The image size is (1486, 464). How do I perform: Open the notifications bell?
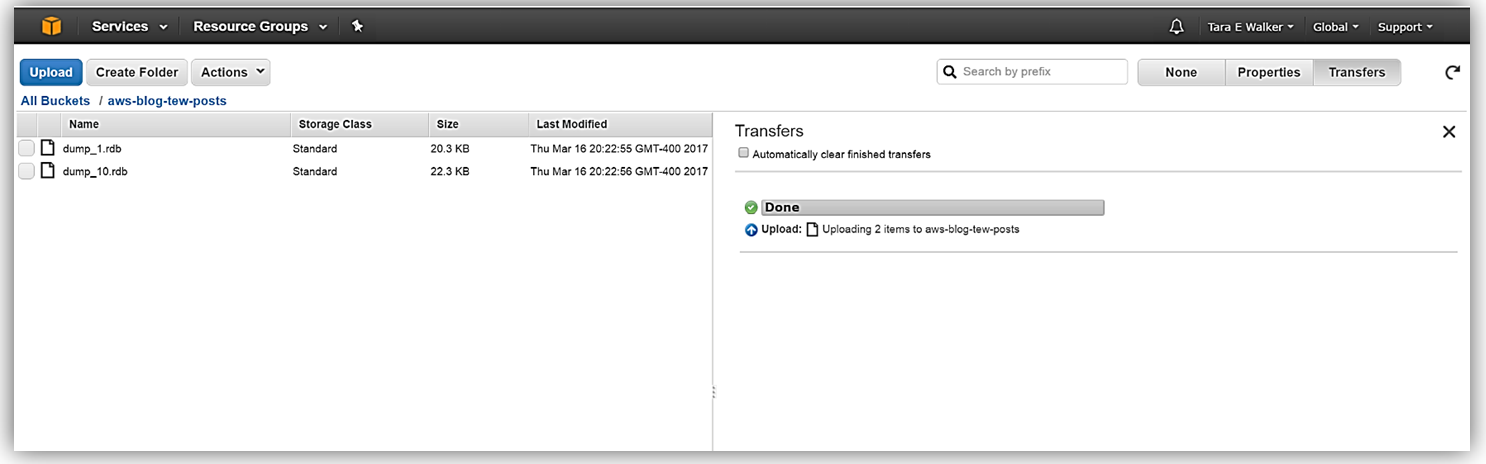(1176, 27)
